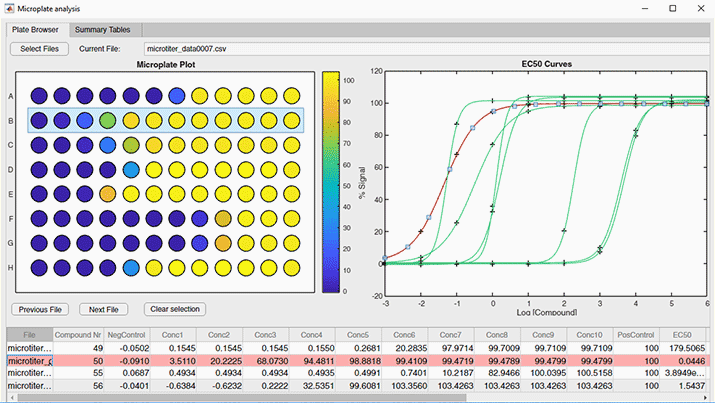Click the first well in row D

39,169
